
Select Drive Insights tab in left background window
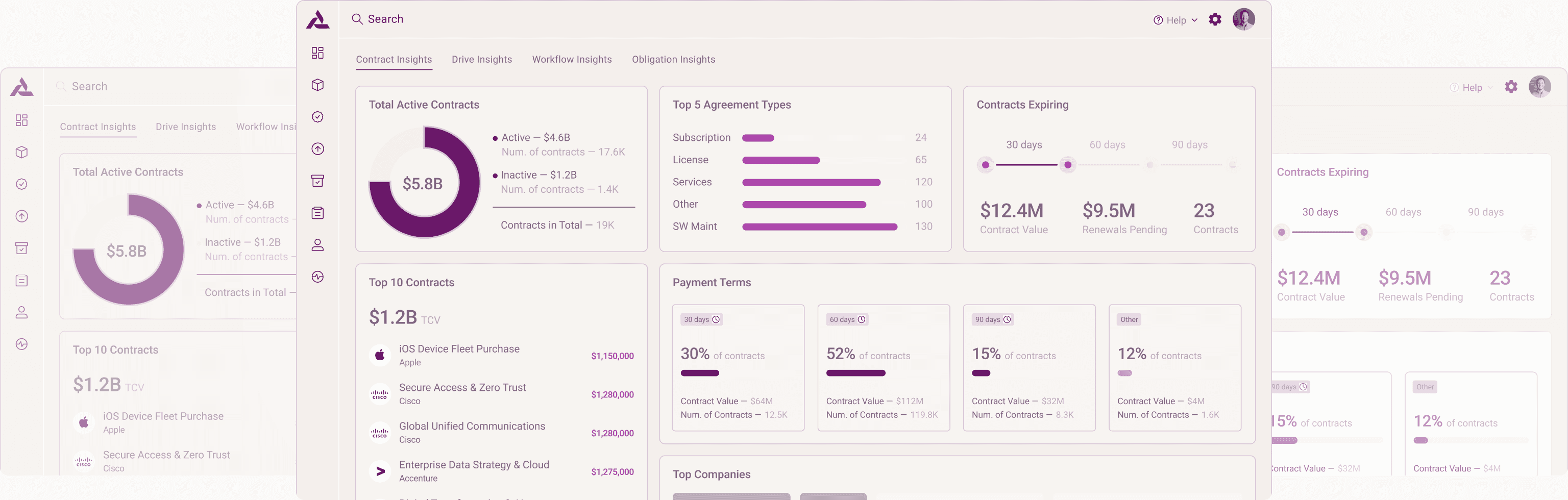(x=186, y=127)
